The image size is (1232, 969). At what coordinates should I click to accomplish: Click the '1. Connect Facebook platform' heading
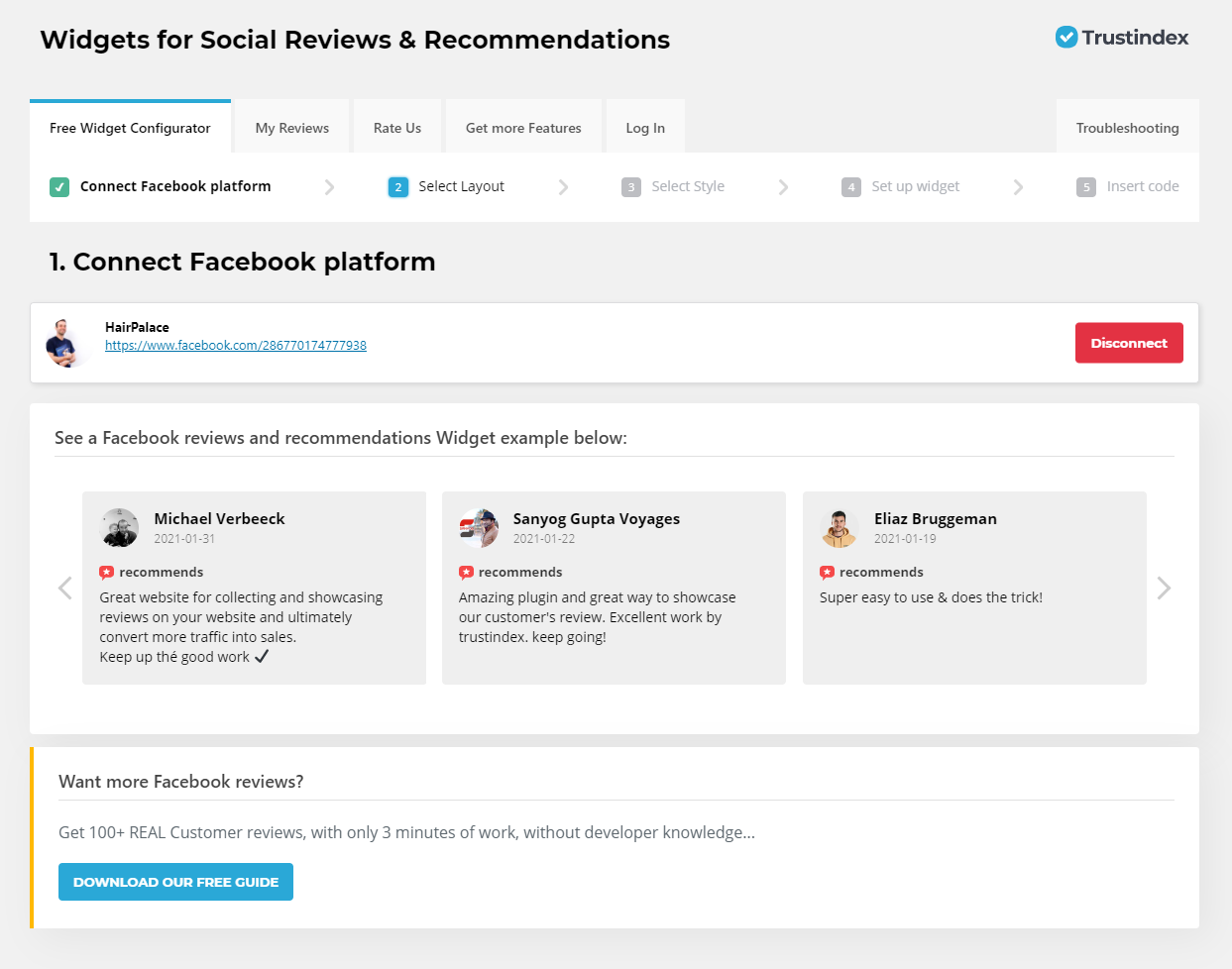point(243,262)
